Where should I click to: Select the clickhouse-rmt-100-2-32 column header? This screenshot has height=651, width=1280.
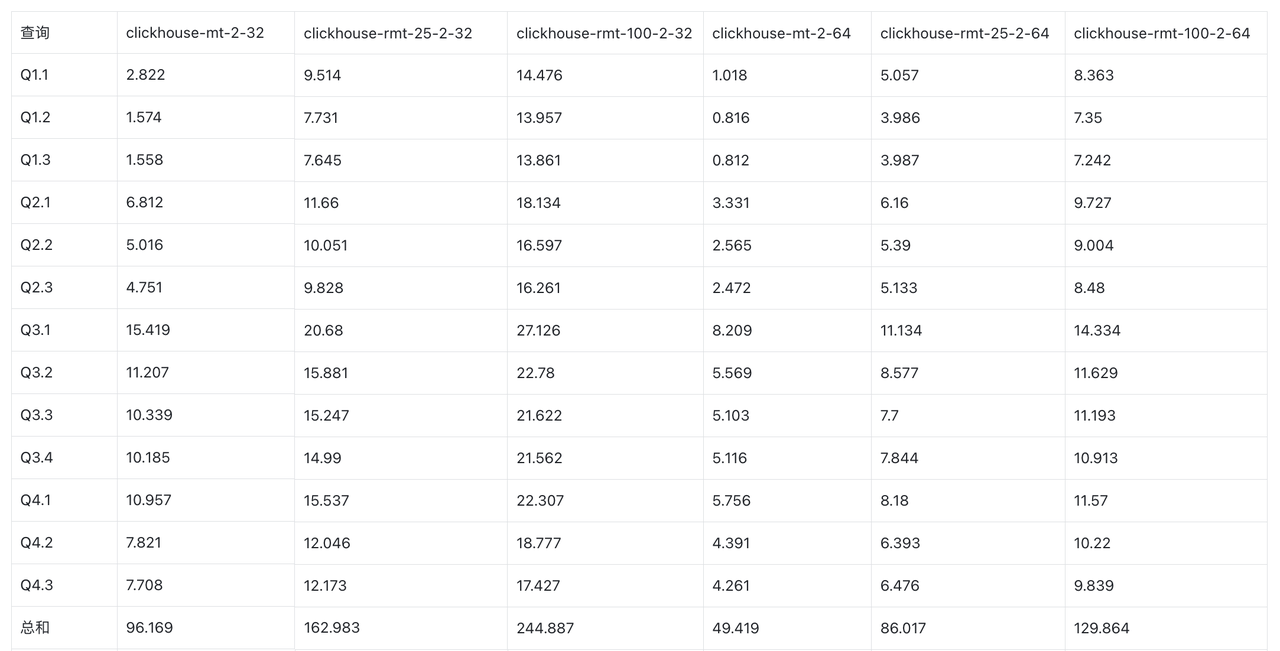[604, 33]
